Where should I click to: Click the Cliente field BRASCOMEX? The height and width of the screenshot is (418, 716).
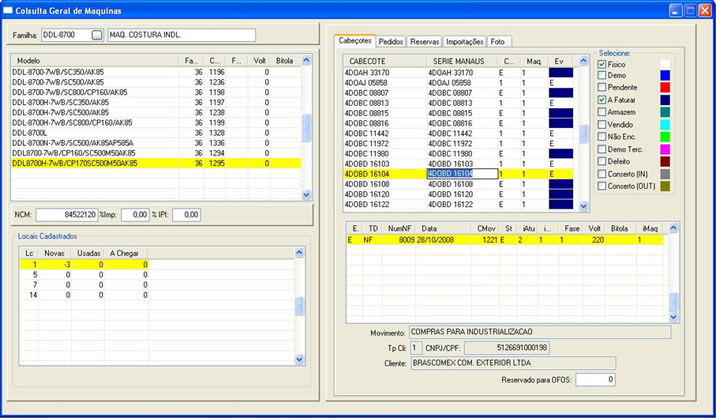(x=513, y=363)
